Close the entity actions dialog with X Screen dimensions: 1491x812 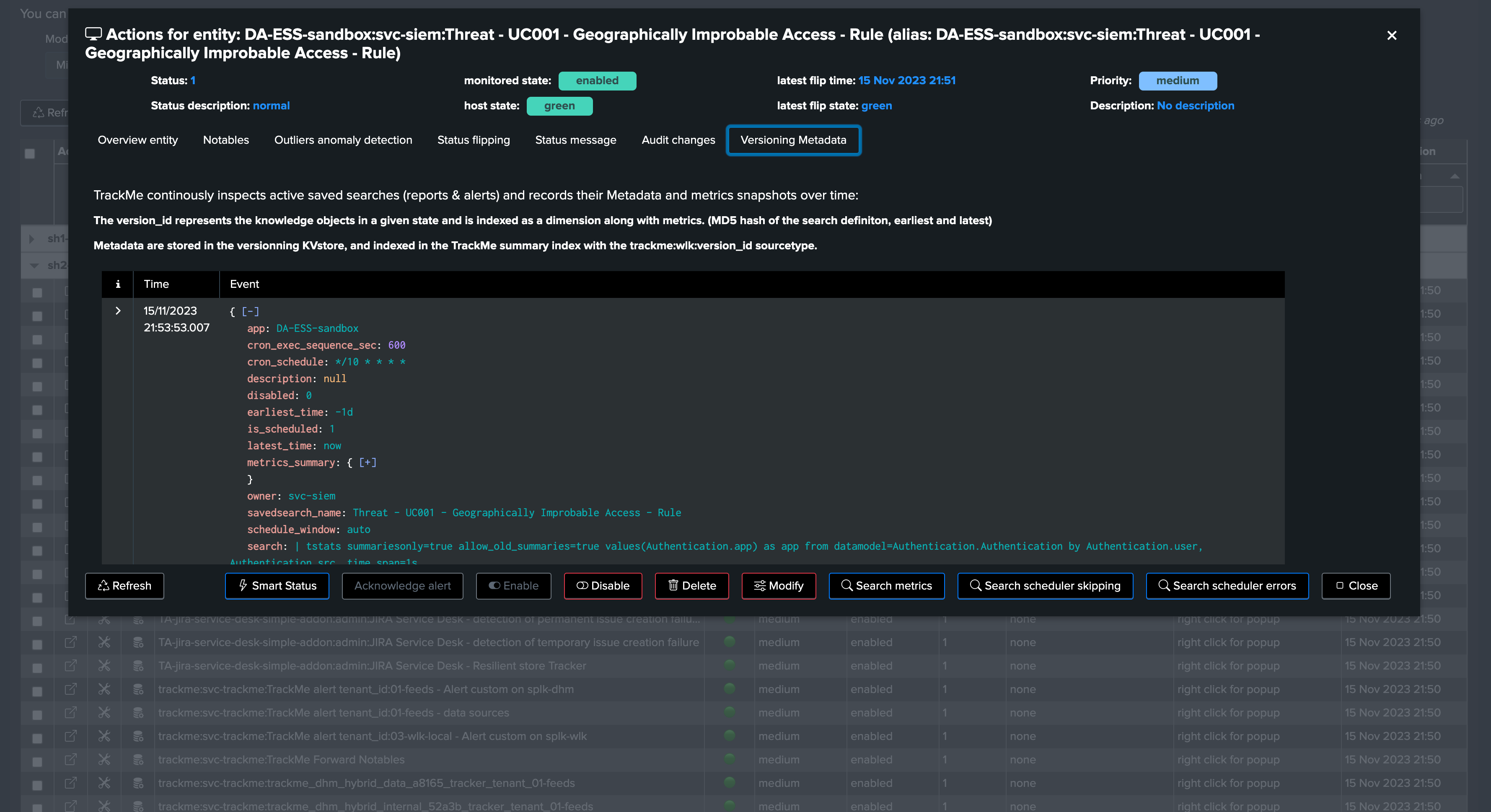[1391, 35]
